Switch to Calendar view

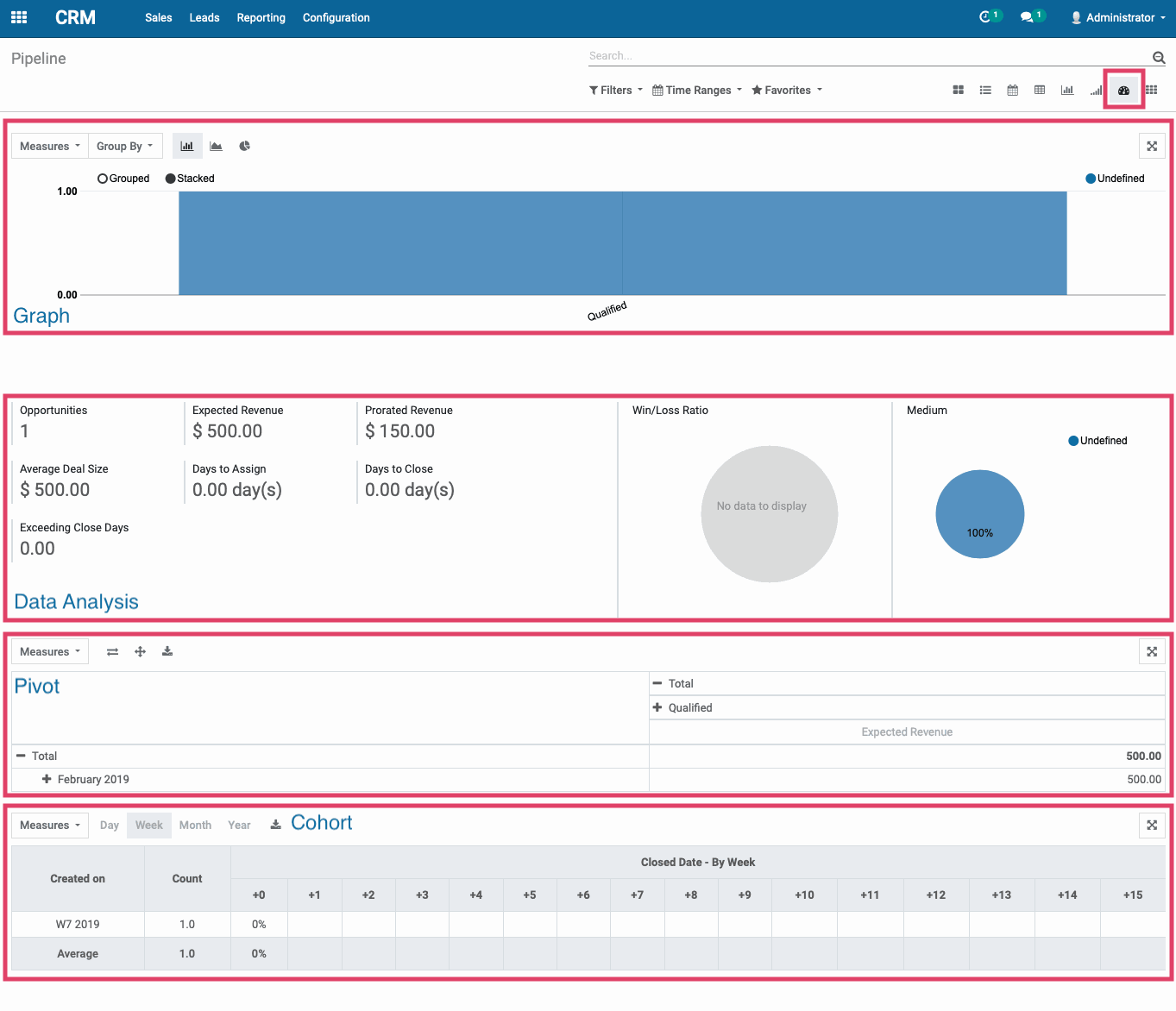pos(1013,90)
